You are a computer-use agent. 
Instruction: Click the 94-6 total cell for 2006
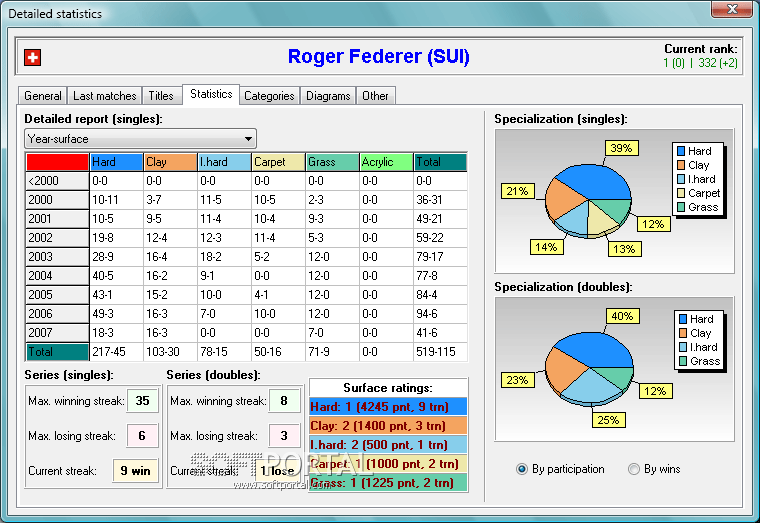click(x=440, y=314)
